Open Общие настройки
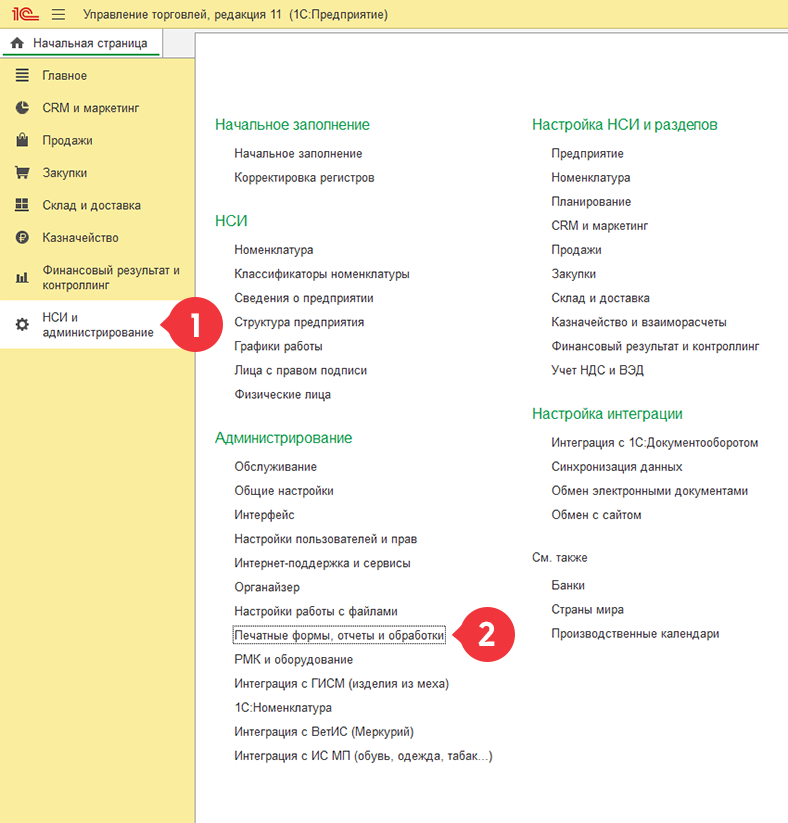Screen dimensions: 788x823 coord(284,491)
